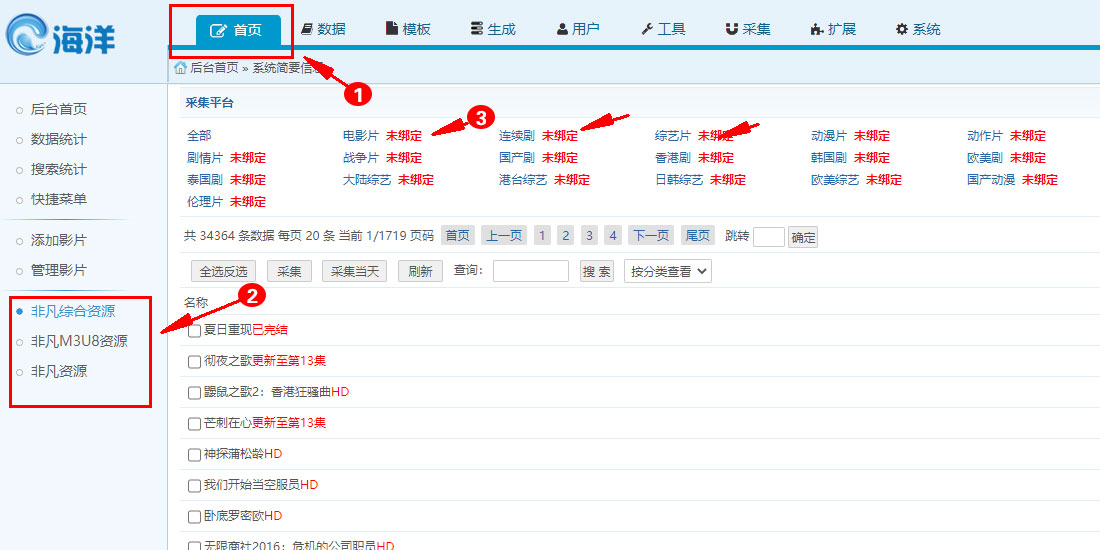The width and height of the screenshot is (1100, 550).
Task: Focus the 查询 search input field
Action: [530, 271]
